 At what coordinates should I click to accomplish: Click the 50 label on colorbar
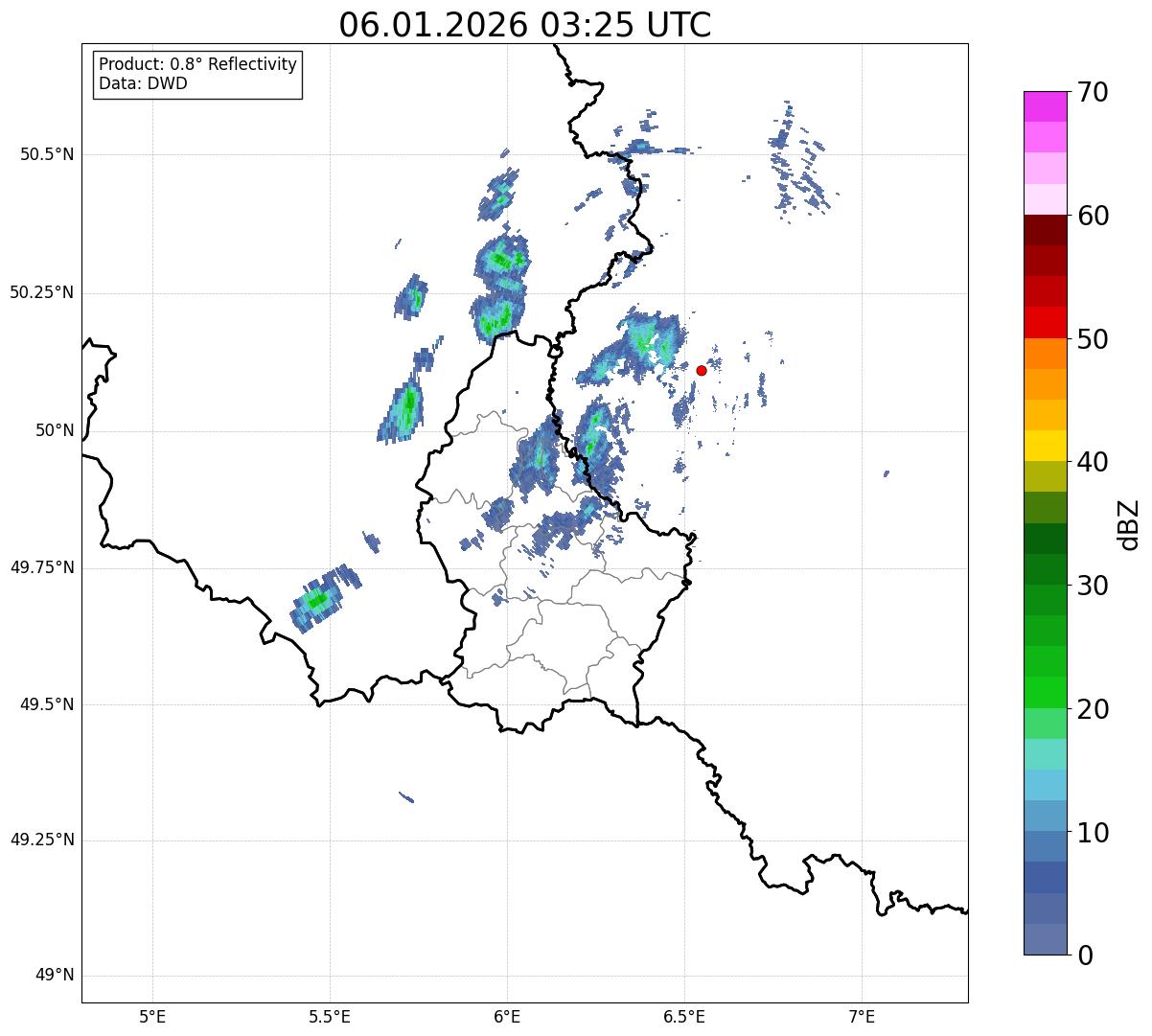pos(1093,339)
